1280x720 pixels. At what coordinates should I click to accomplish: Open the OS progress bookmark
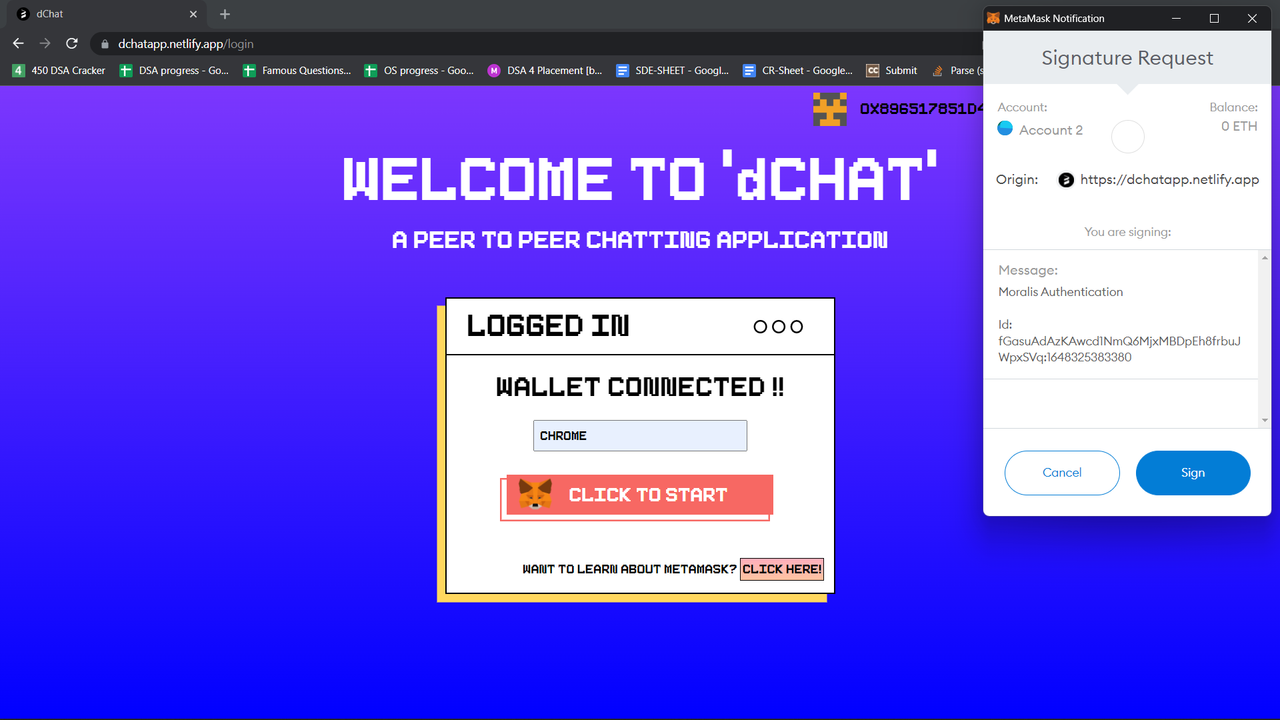point(419,70)
